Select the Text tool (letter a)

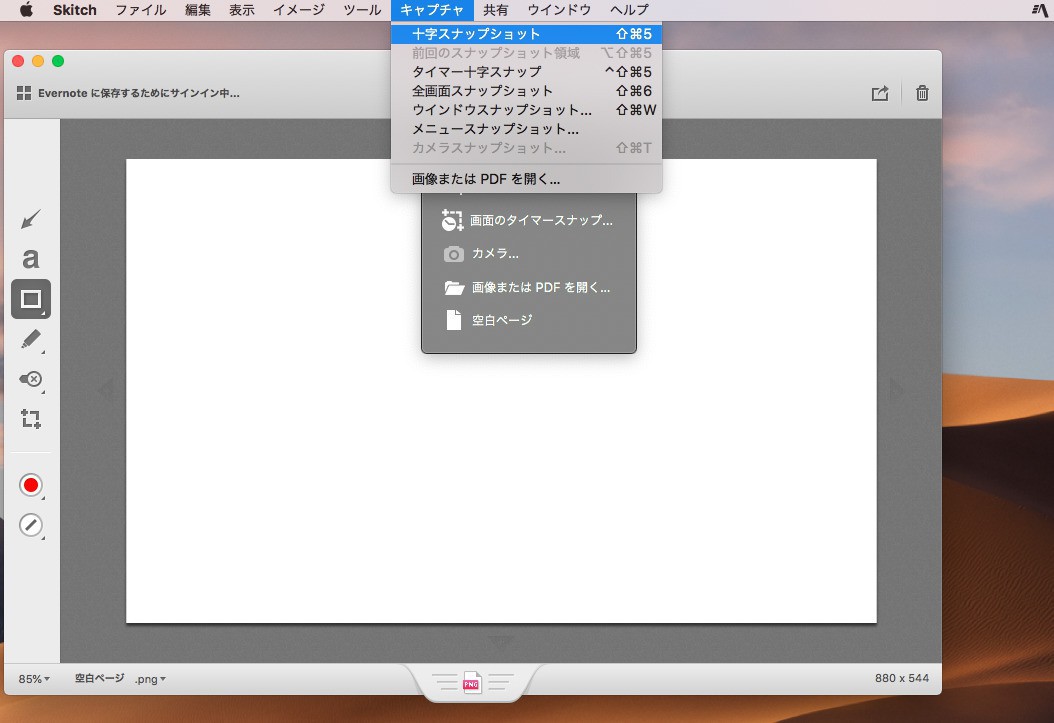(x=31, y=259)
